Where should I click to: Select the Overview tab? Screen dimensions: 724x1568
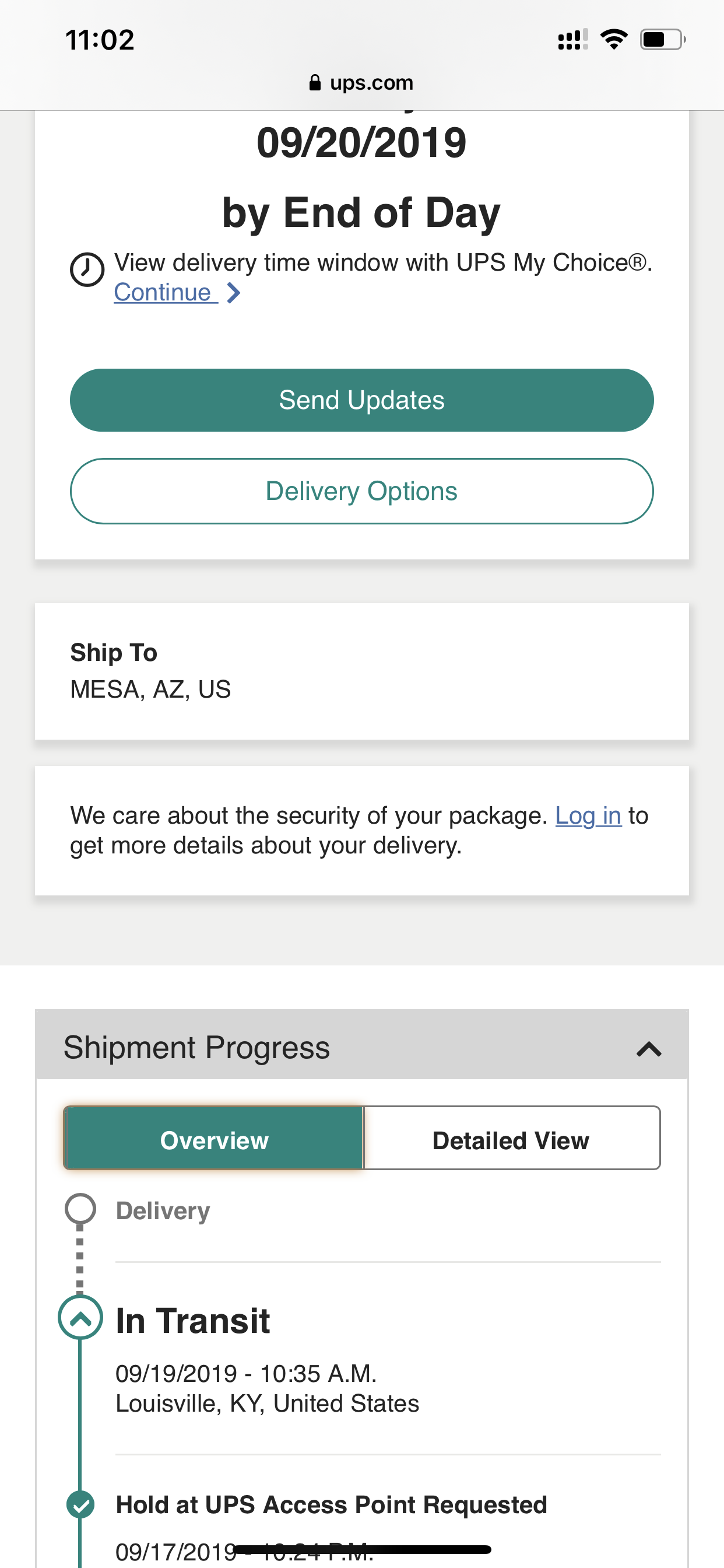click(x=213, y=1138)
